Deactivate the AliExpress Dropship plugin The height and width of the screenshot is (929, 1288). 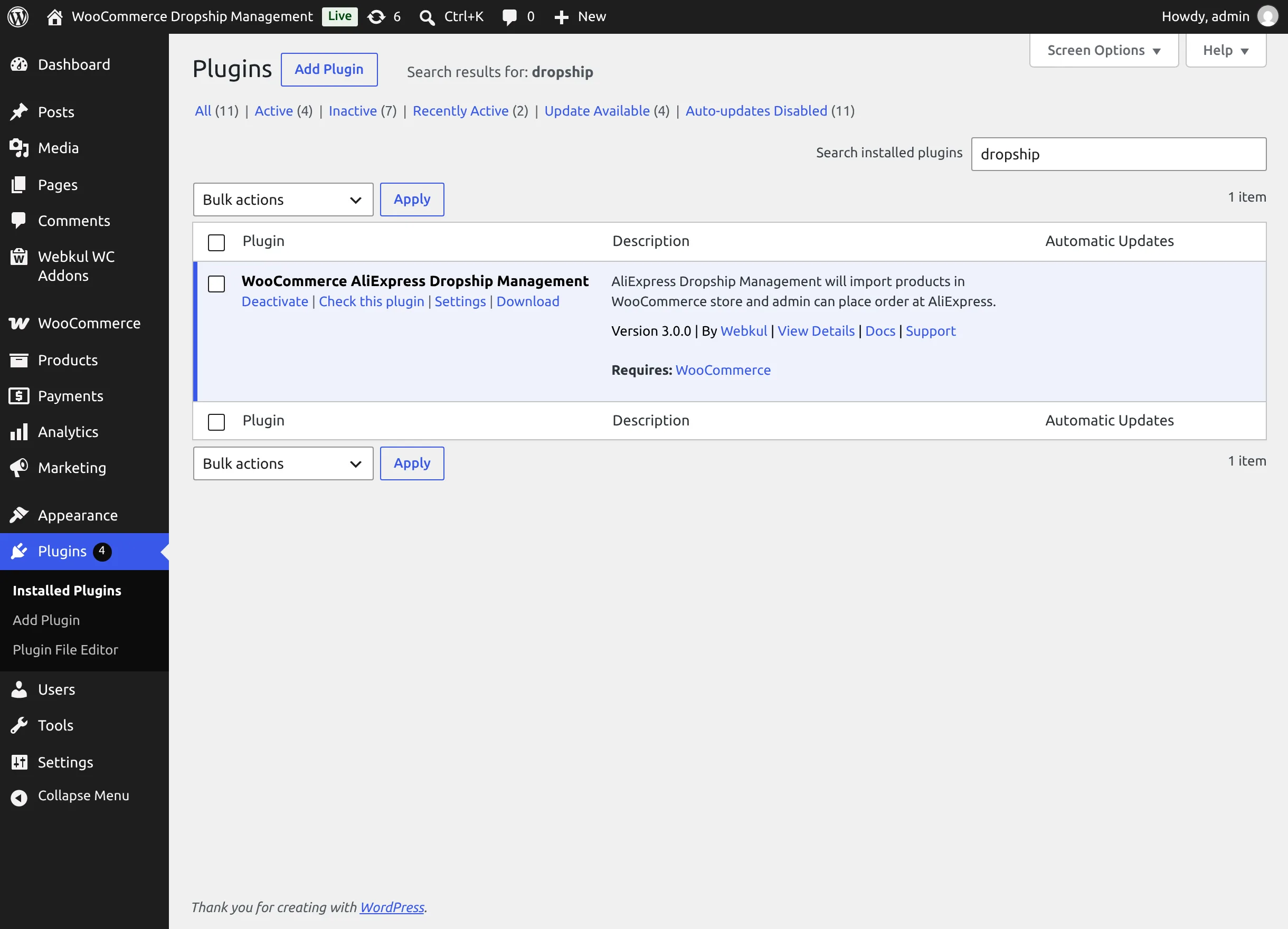point(275,301)
